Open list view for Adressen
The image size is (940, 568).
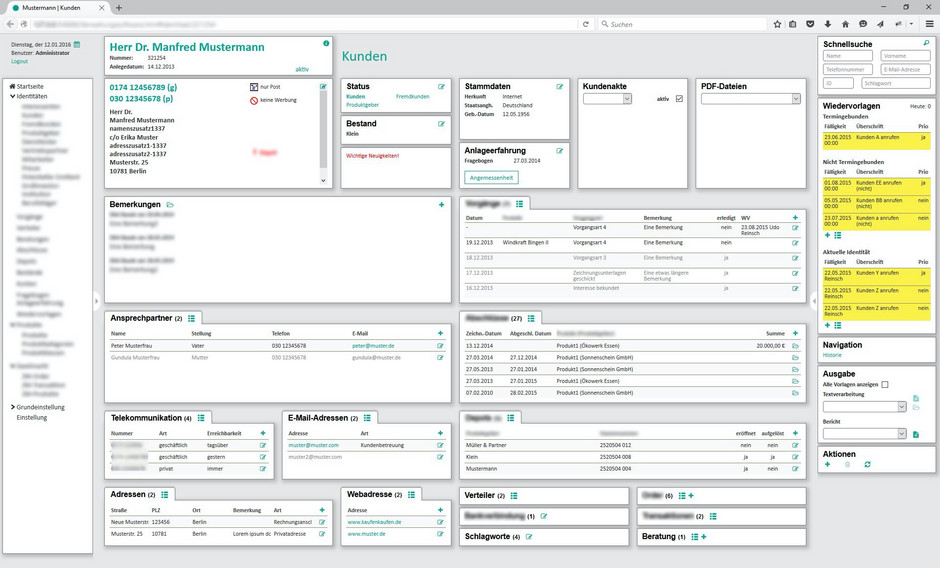pos(164,495)
